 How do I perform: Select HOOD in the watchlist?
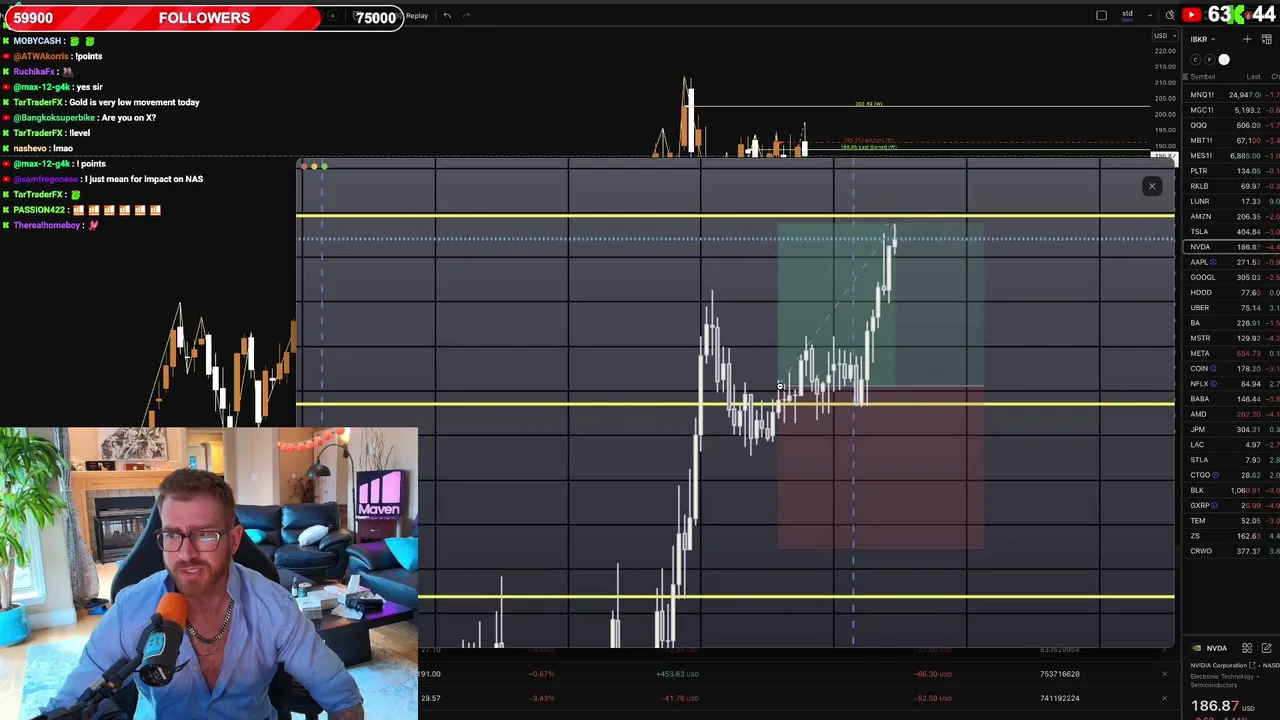coord(1232,292)
